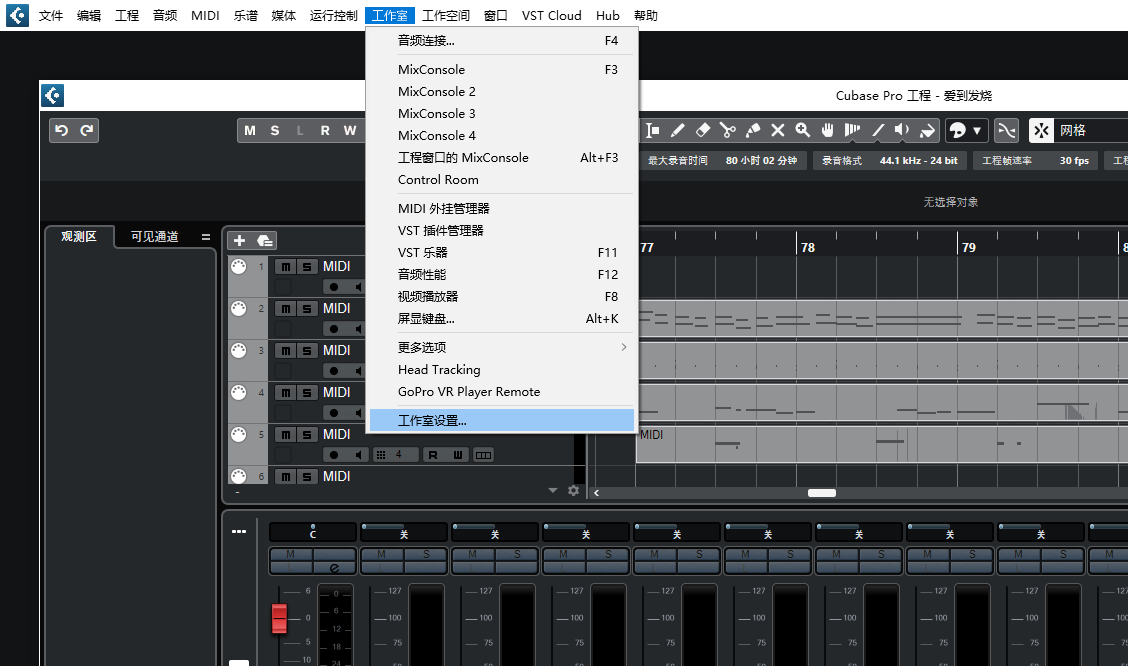
Task: Open the 运行控制 menu
Action: (x=333, y=15)
